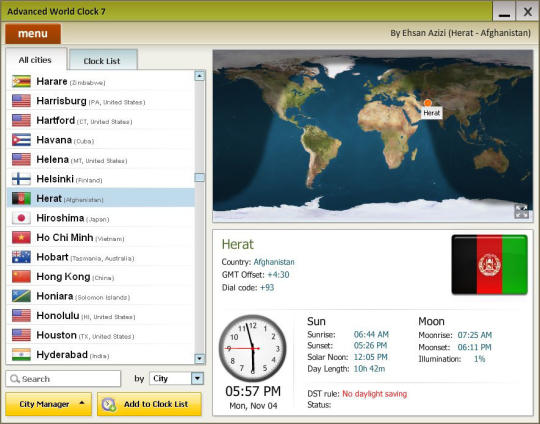The image size is (540, 424).
Task: Switch to the Clock List tab
Action: [102, 61]
